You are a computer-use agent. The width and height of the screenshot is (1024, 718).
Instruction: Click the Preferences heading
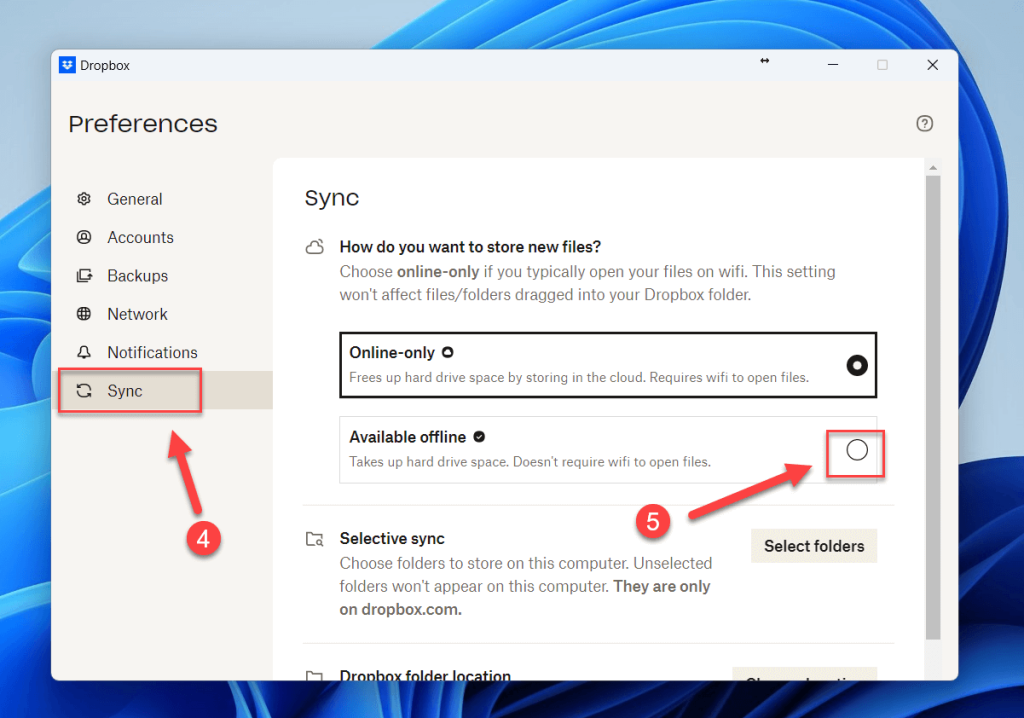[x=143, y=123]
